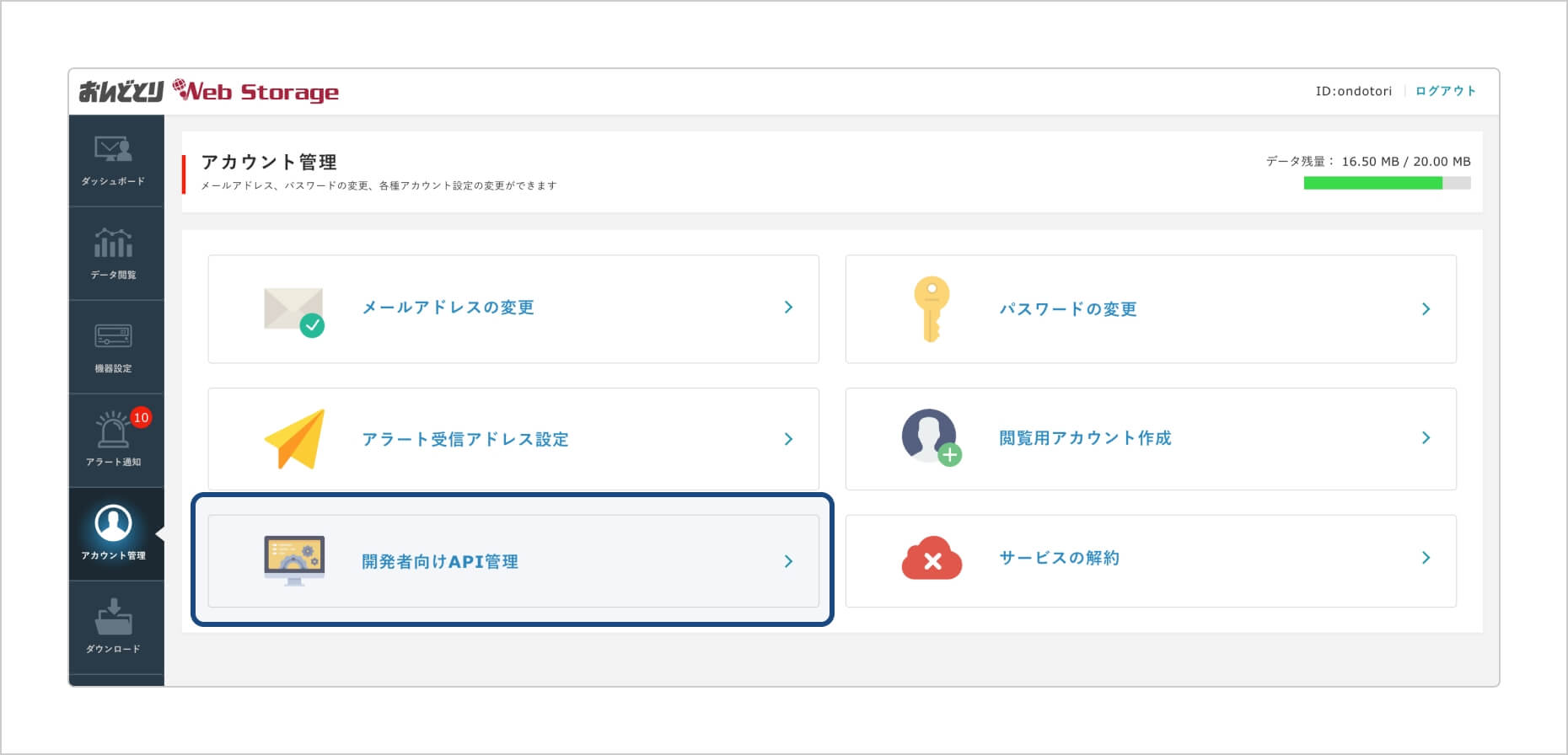
Task: Select the アカウント管理 user icon
Action: [x=113, y=523]
